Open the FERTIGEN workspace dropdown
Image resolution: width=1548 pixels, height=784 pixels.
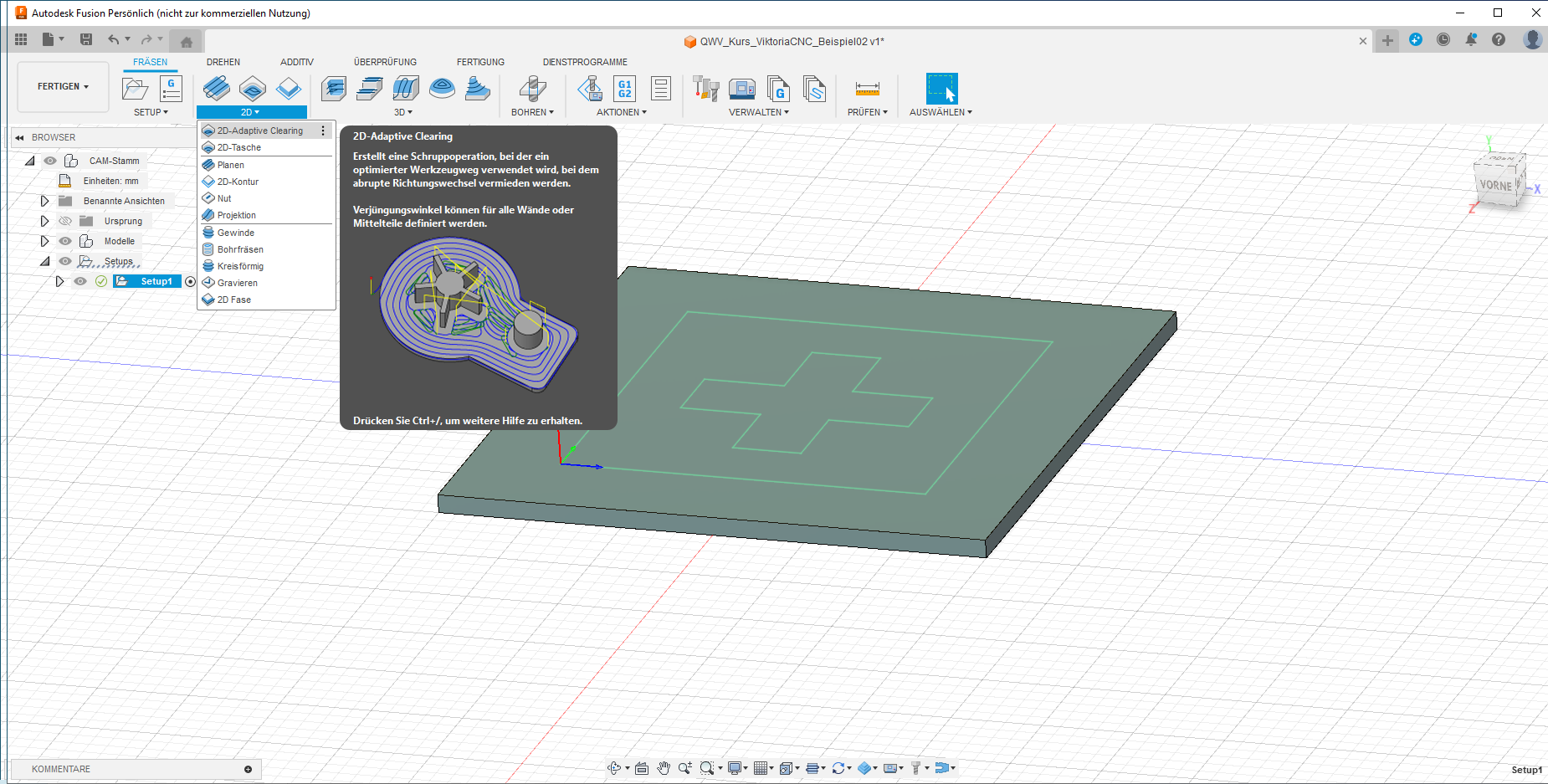coord(63,86)
